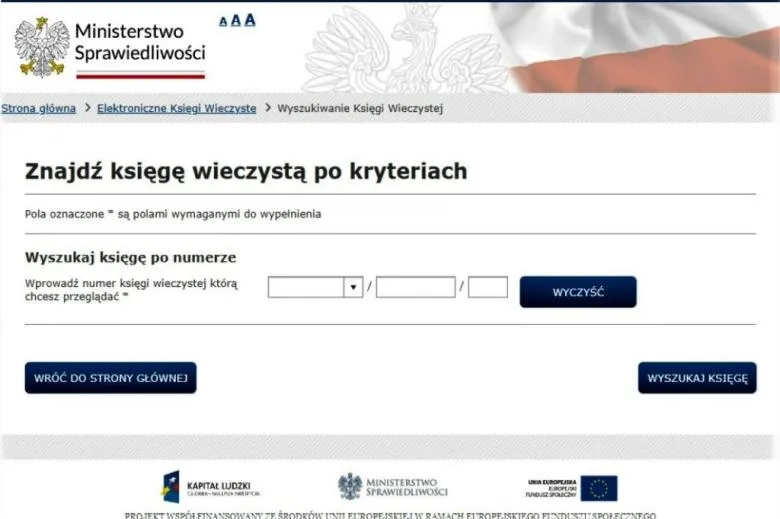Focus the check digit input field

[488, 287]
